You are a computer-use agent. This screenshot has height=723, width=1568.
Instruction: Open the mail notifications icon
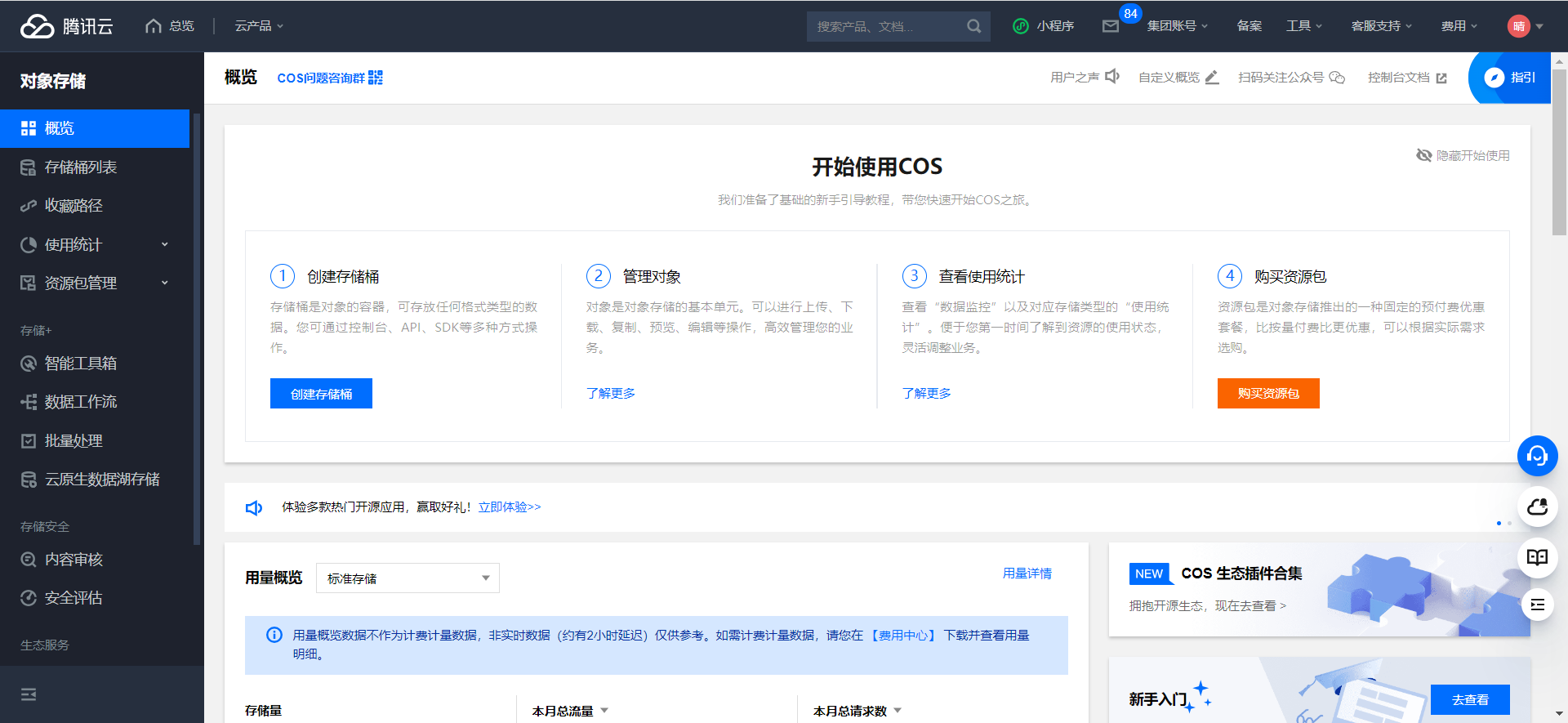point(1110,26)
